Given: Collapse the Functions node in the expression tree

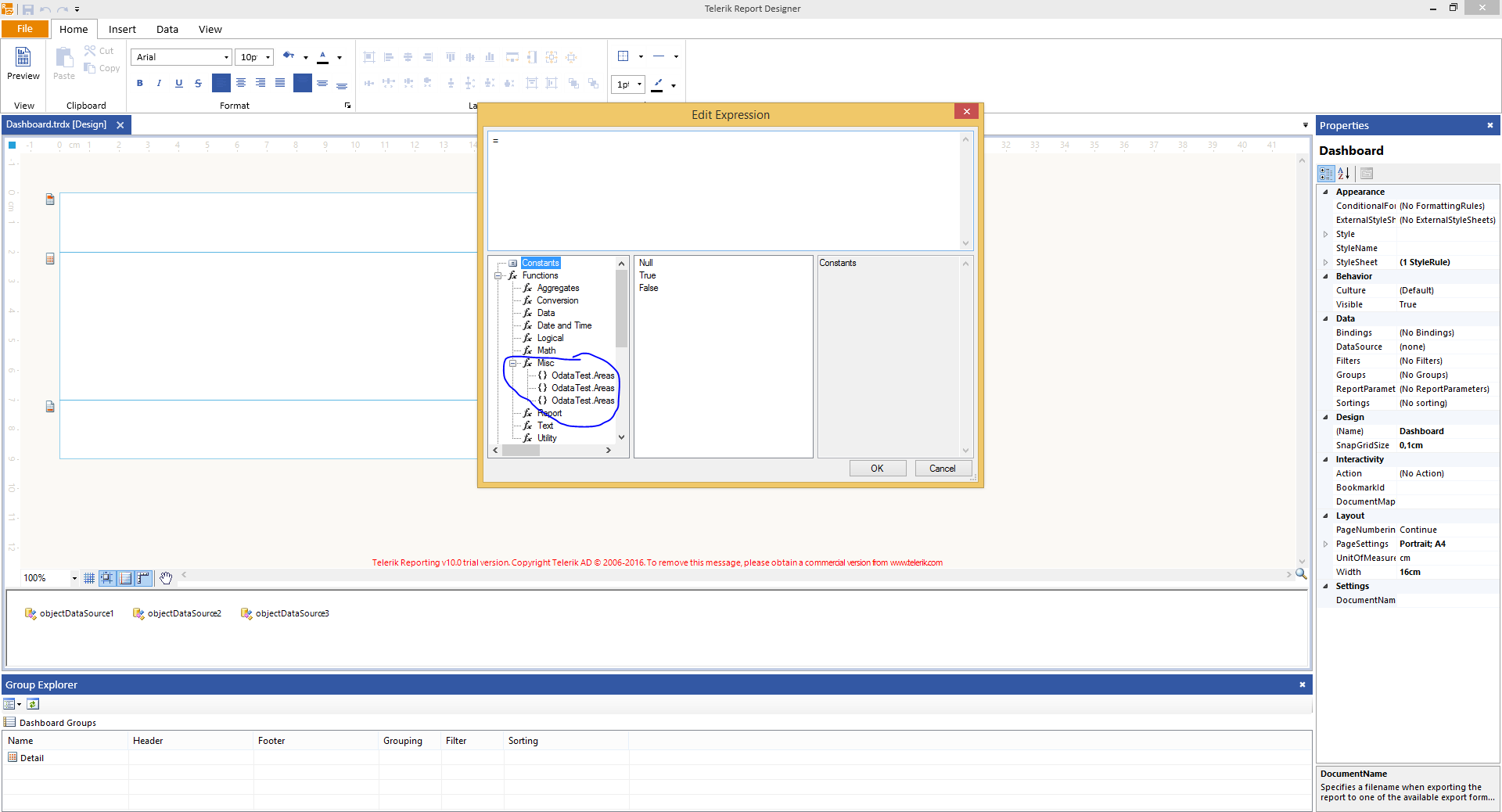Looking at the screenshot, I should pos(498,275).
